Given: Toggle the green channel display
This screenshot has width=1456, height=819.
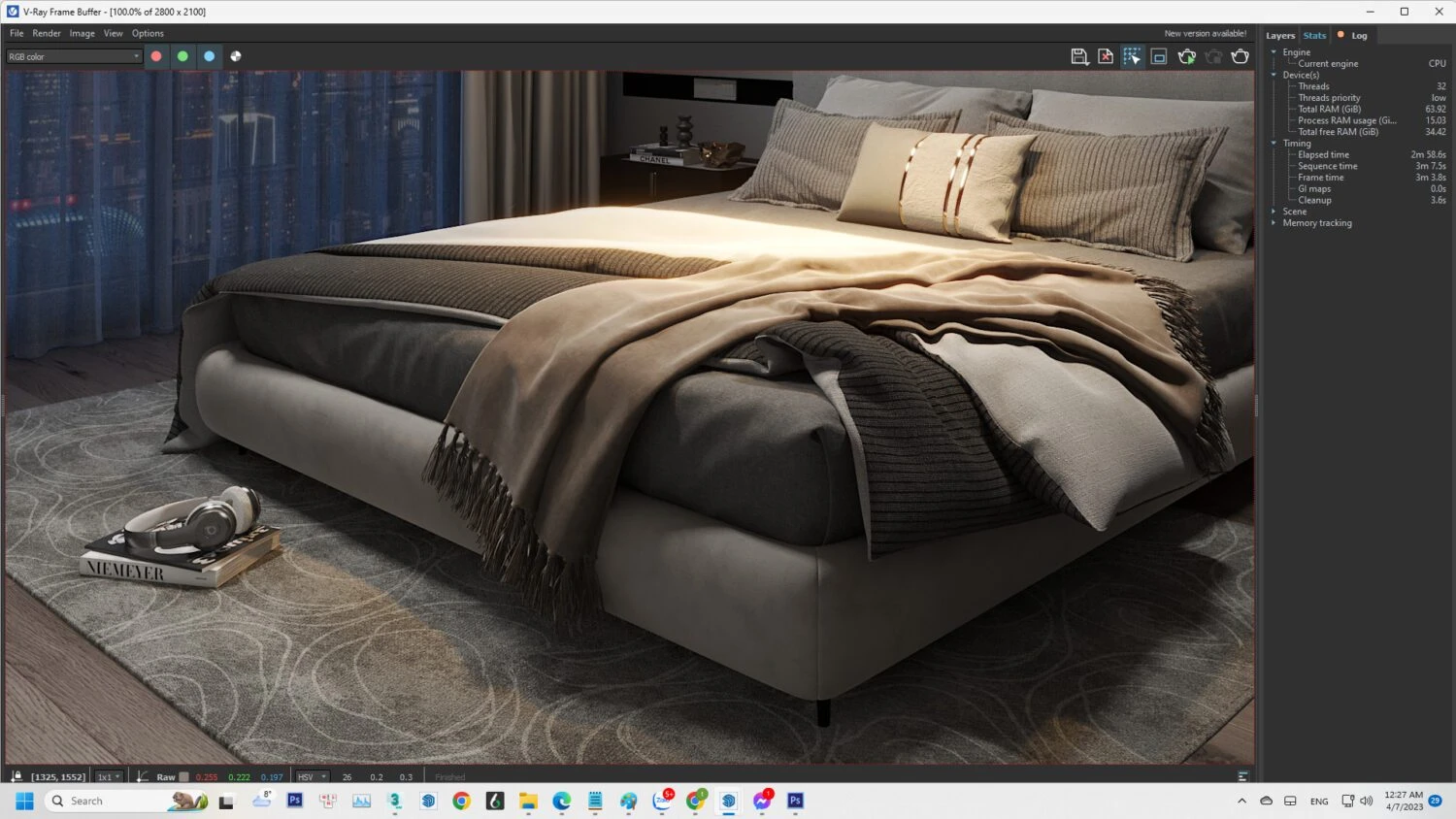Looking at the screenshot, I should (182, 56).
